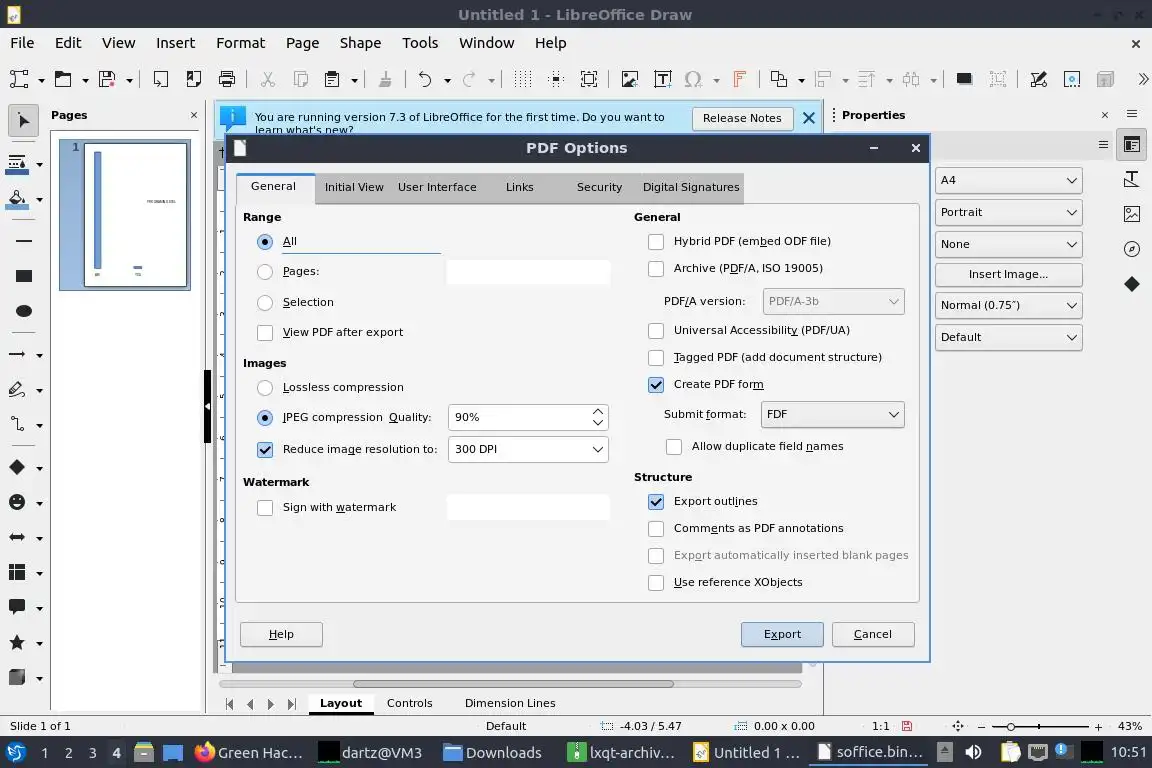Uncheck Reduce image resolution checkbox

click(x=265, y=450)
